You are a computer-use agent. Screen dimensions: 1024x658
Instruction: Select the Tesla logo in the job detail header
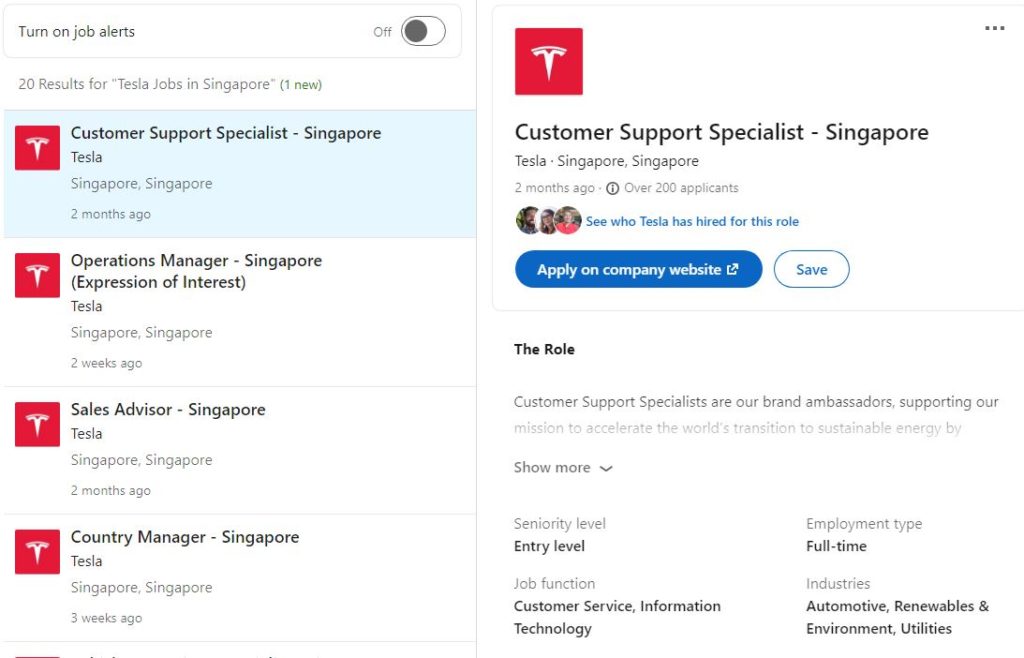[x=546, y=61]
